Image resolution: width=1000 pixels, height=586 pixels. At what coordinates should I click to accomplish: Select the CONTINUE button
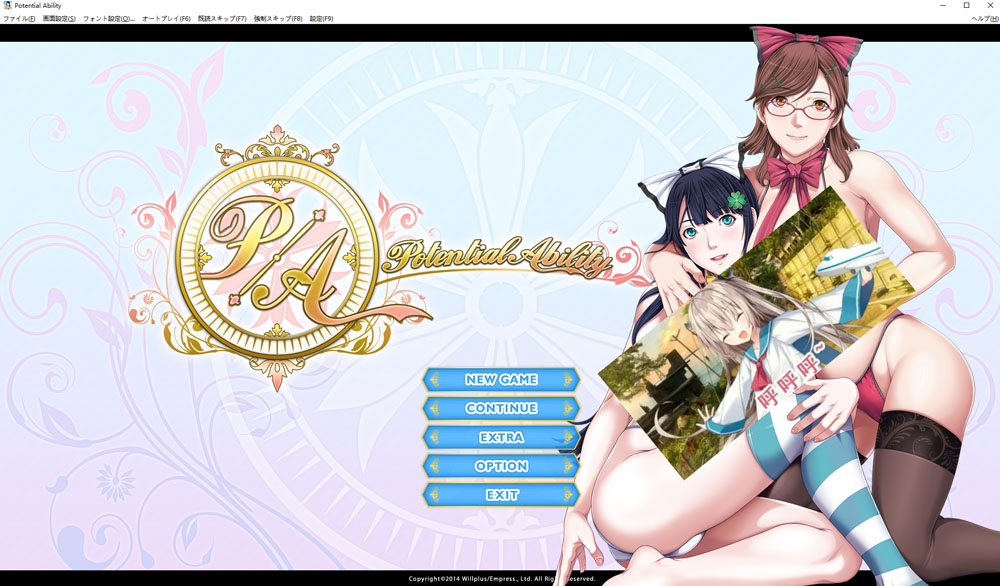501,408
